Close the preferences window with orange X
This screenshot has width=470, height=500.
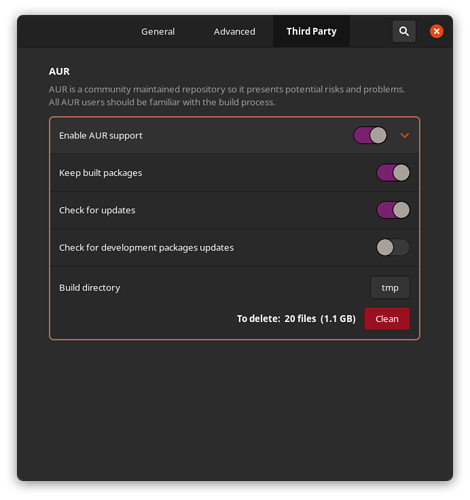(x=436, y=31)
